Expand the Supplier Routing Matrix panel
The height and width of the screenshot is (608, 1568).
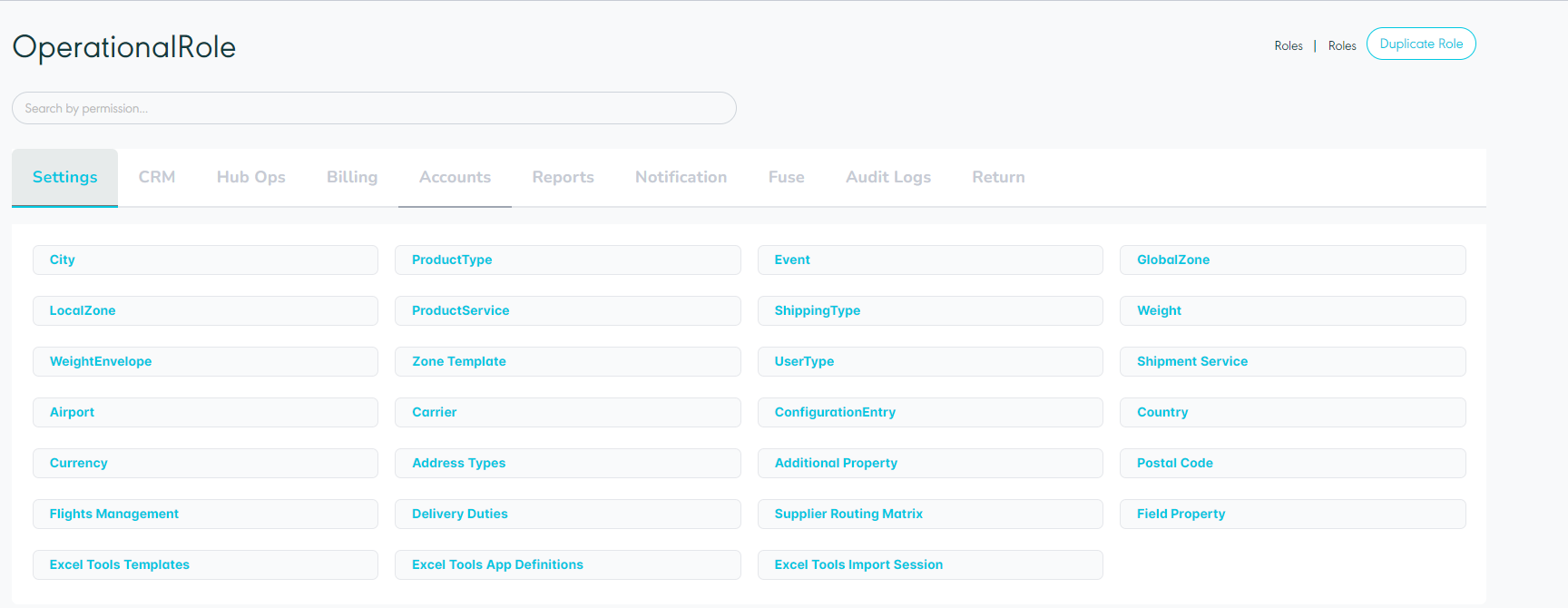coord(930,514)
